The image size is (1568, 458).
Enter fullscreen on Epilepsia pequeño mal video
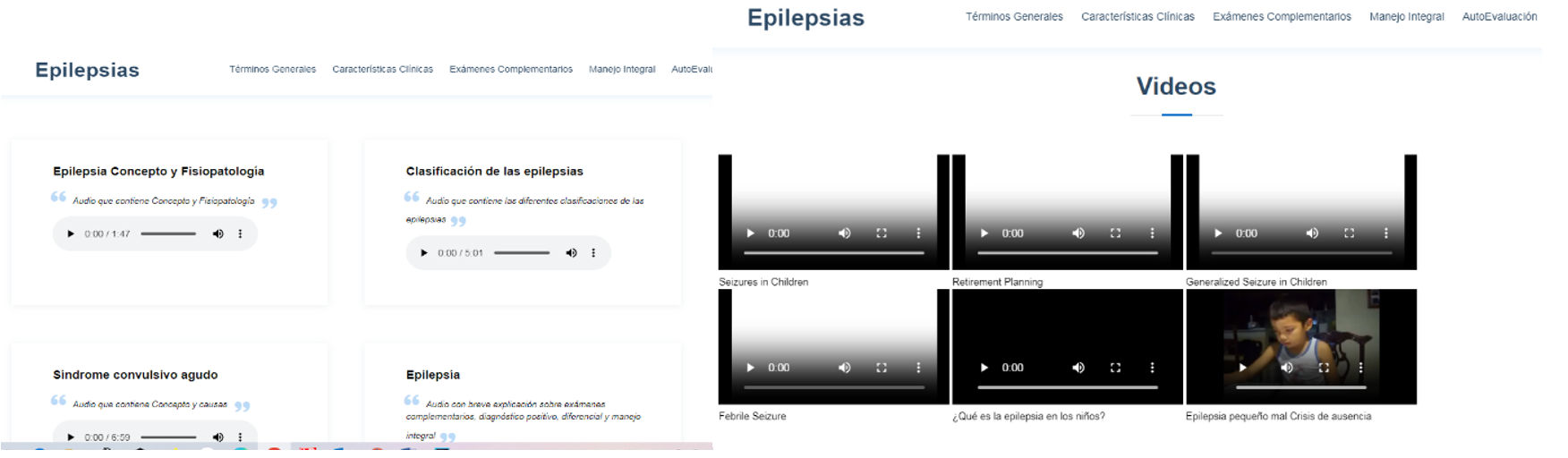coord(1324,368)
